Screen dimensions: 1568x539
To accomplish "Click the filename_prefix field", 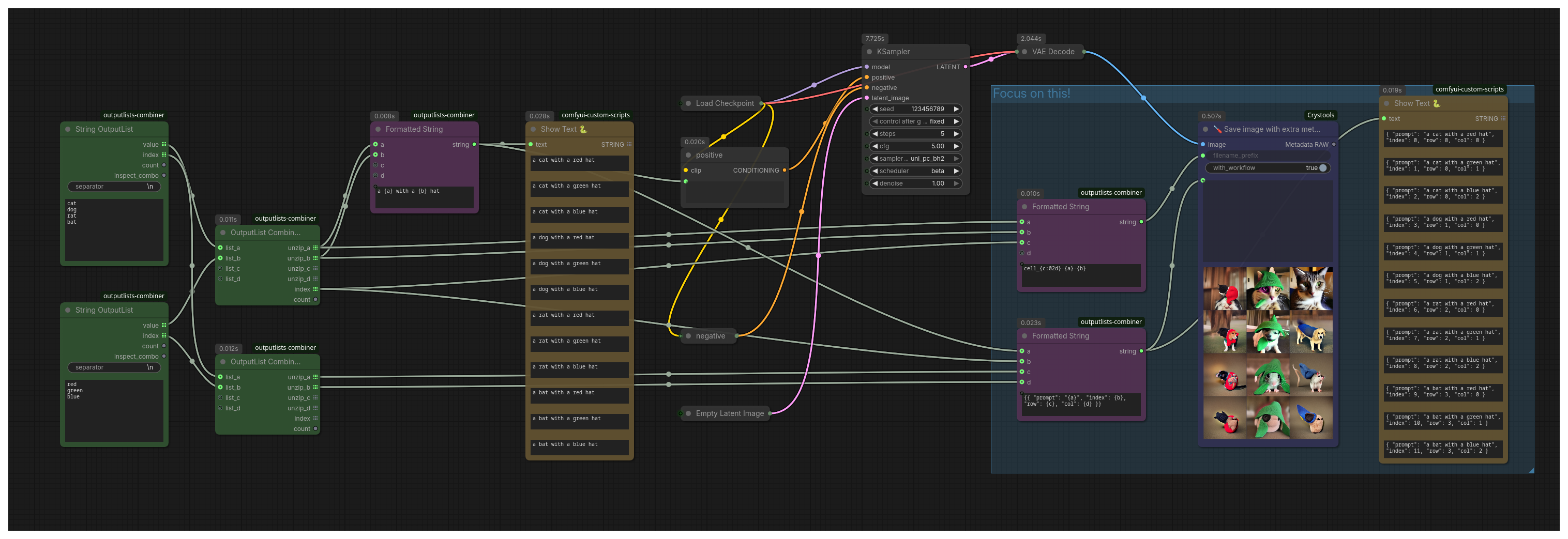I will [1268, 156].
